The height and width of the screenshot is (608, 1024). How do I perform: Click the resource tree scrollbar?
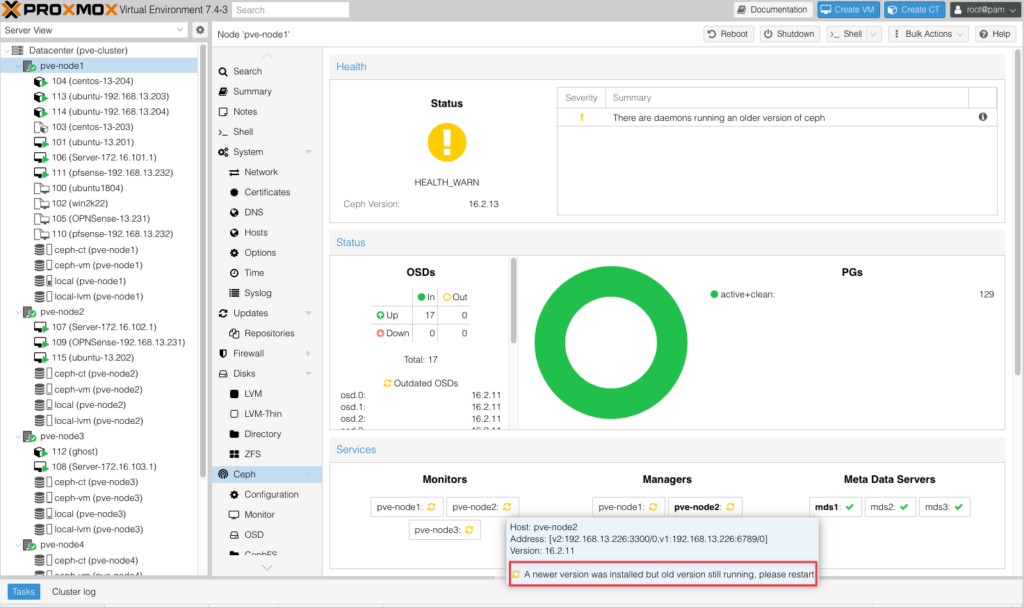click(x=202, y=261)
